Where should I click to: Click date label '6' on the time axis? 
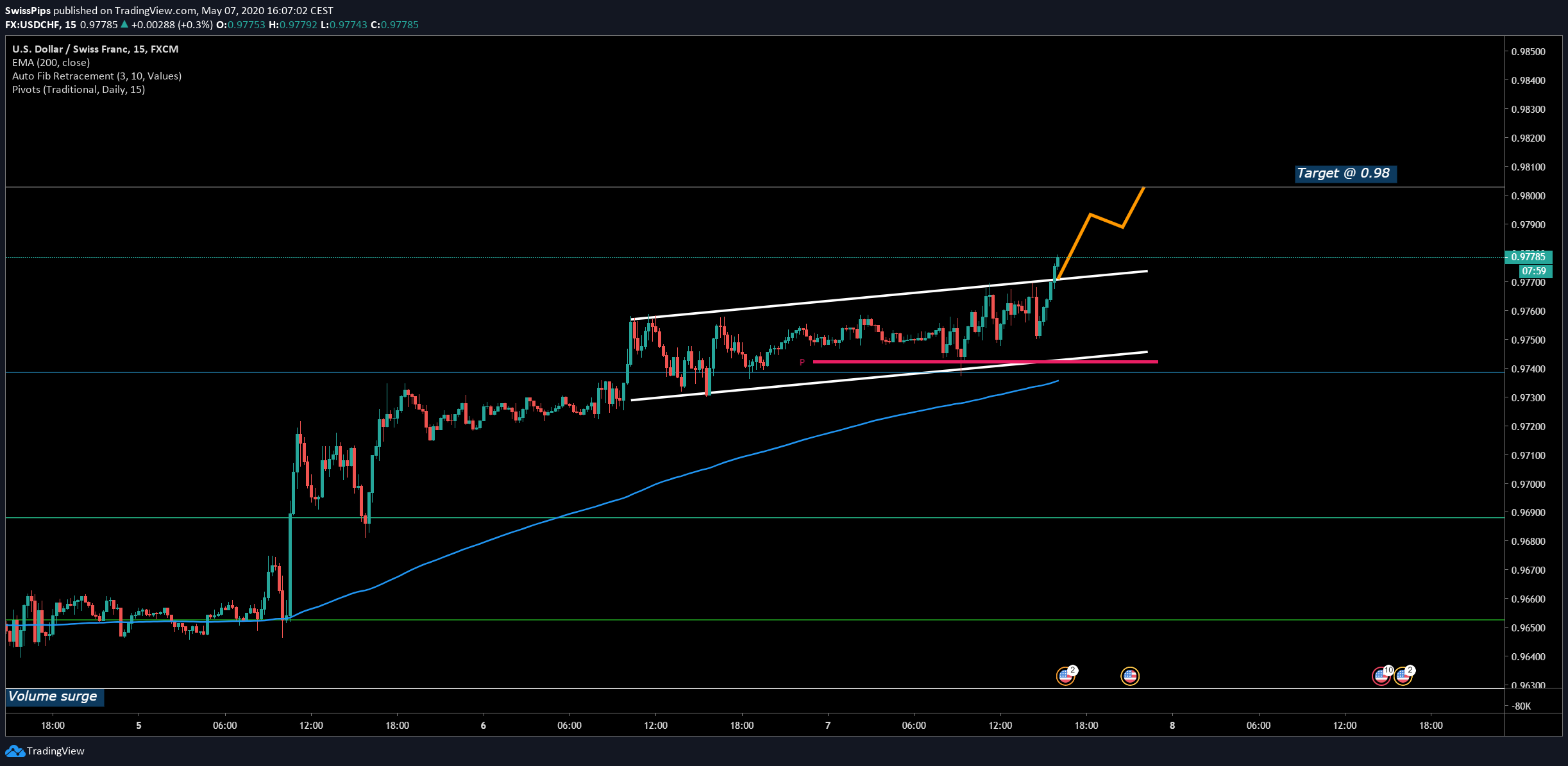coord(484,726)
